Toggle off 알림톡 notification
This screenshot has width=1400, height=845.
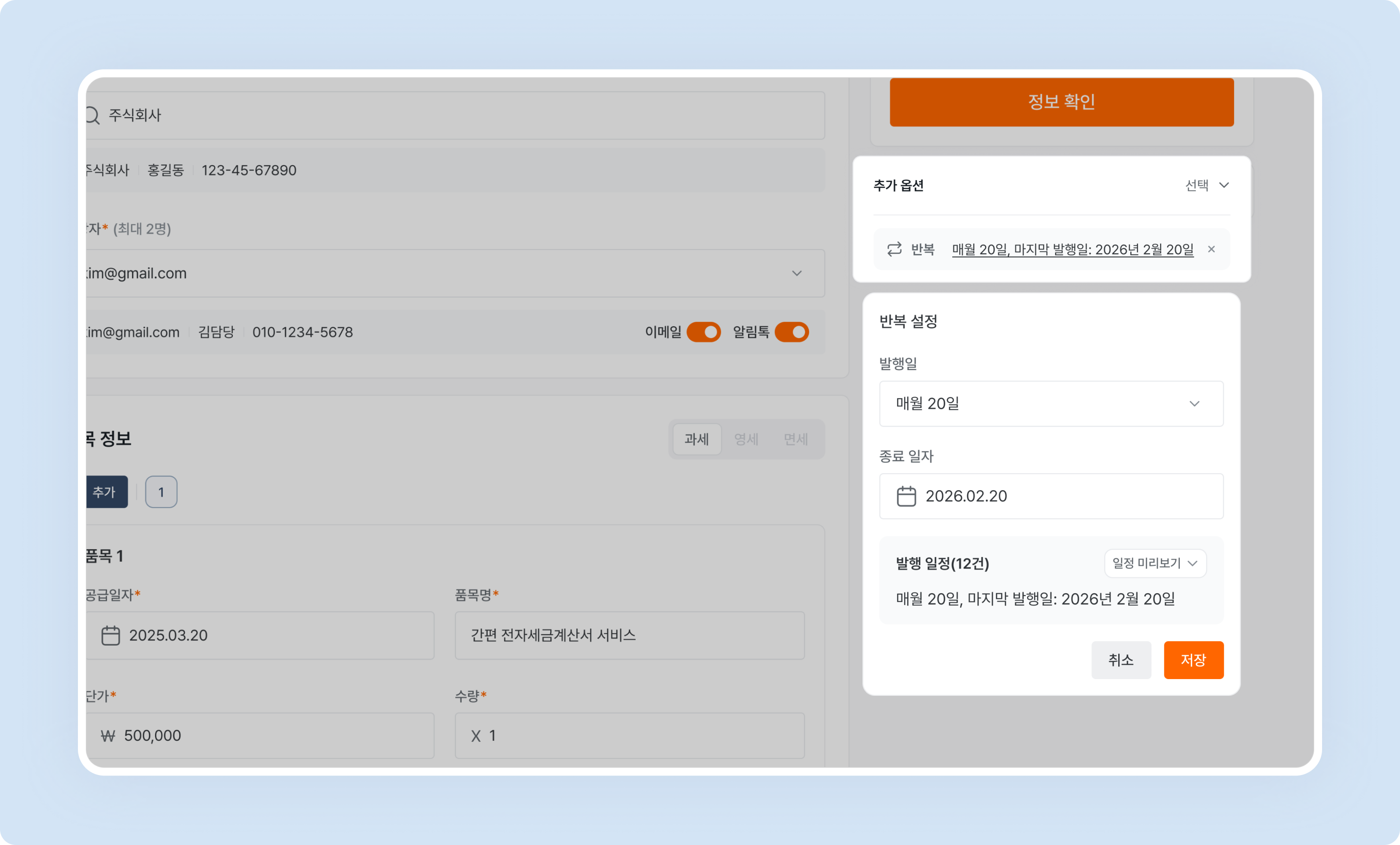click(792, 332)
